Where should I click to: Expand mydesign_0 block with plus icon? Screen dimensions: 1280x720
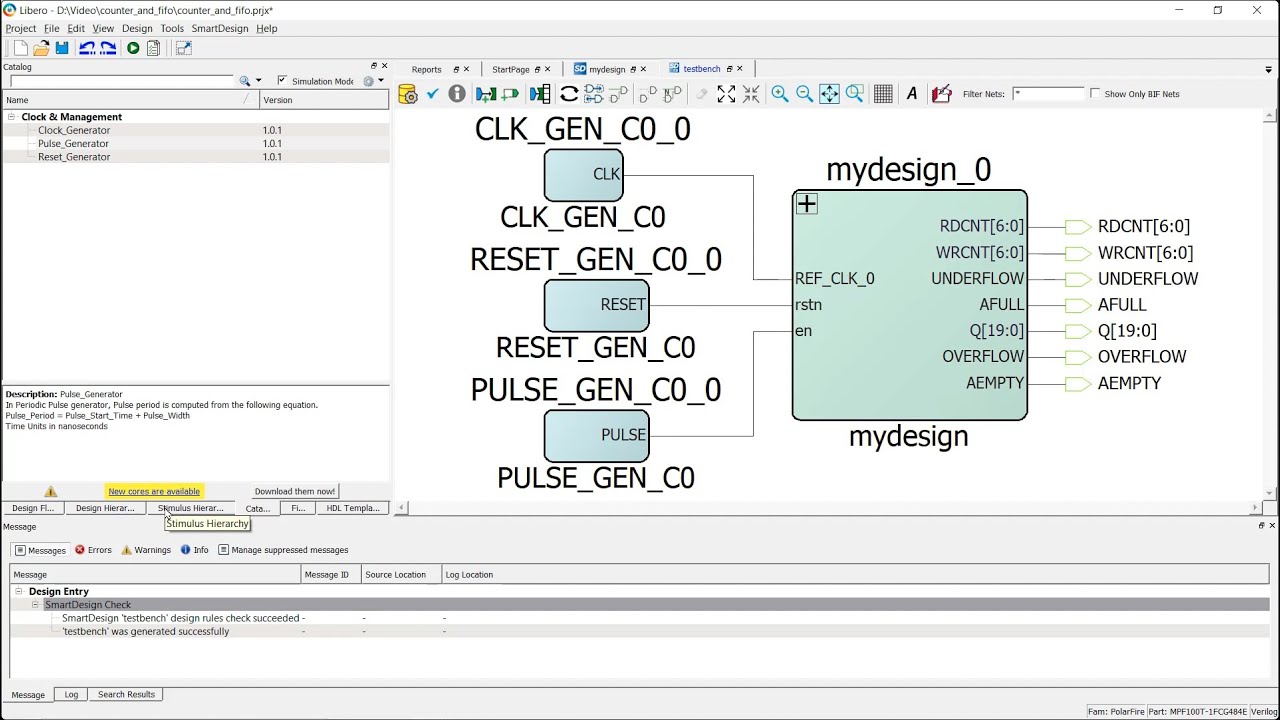coord(807,204)
